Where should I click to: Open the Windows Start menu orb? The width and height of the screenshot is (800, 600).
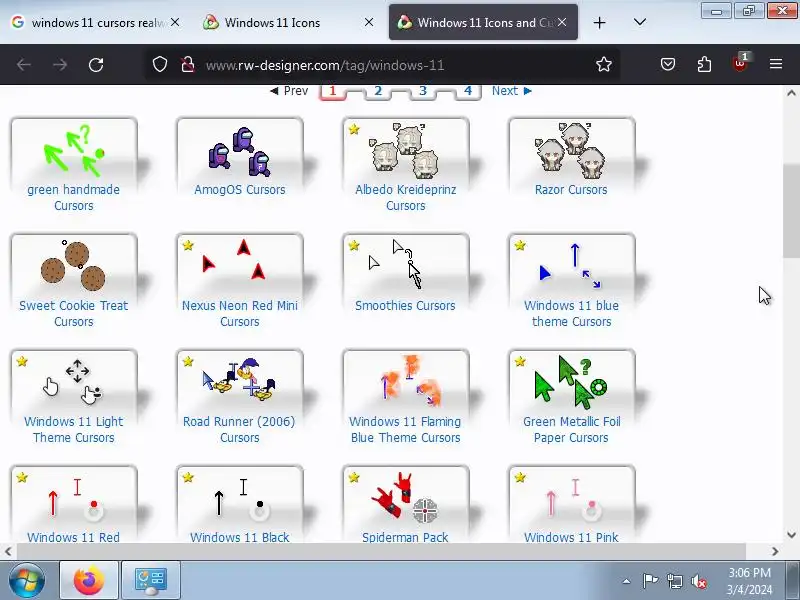(27, 580)
